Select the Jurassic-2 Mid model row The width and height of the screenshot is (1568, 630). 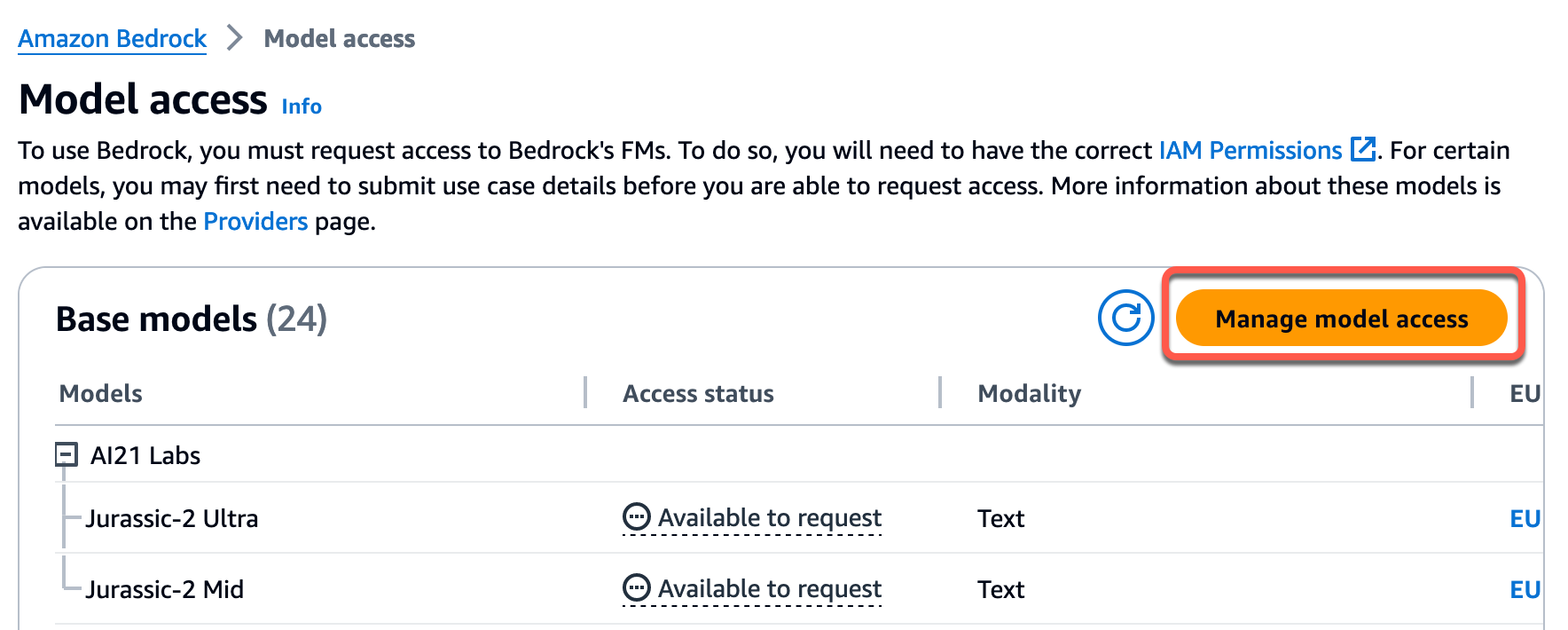[x=165, y=589]
